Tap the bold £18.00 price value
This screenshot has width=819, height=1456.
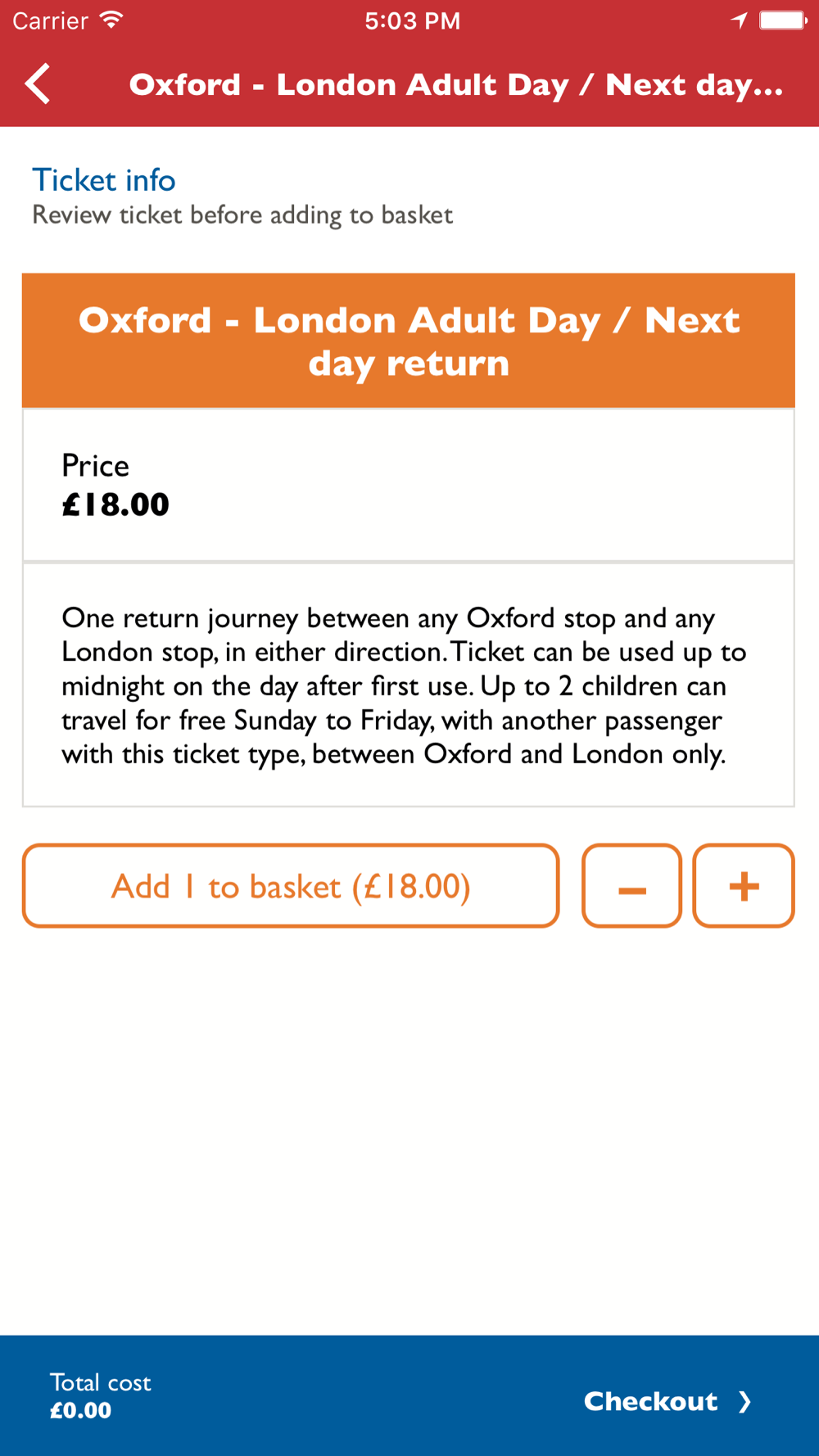[115, 504]
